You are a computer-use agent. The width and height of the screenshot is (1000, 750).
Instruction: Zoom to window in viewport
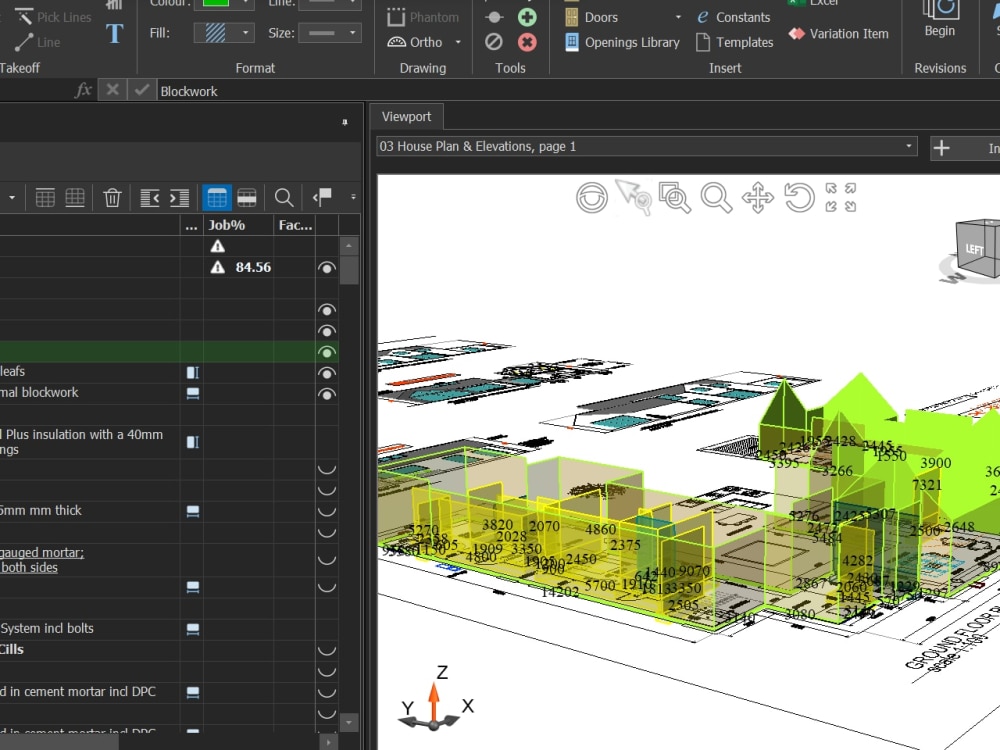point(675,197)
